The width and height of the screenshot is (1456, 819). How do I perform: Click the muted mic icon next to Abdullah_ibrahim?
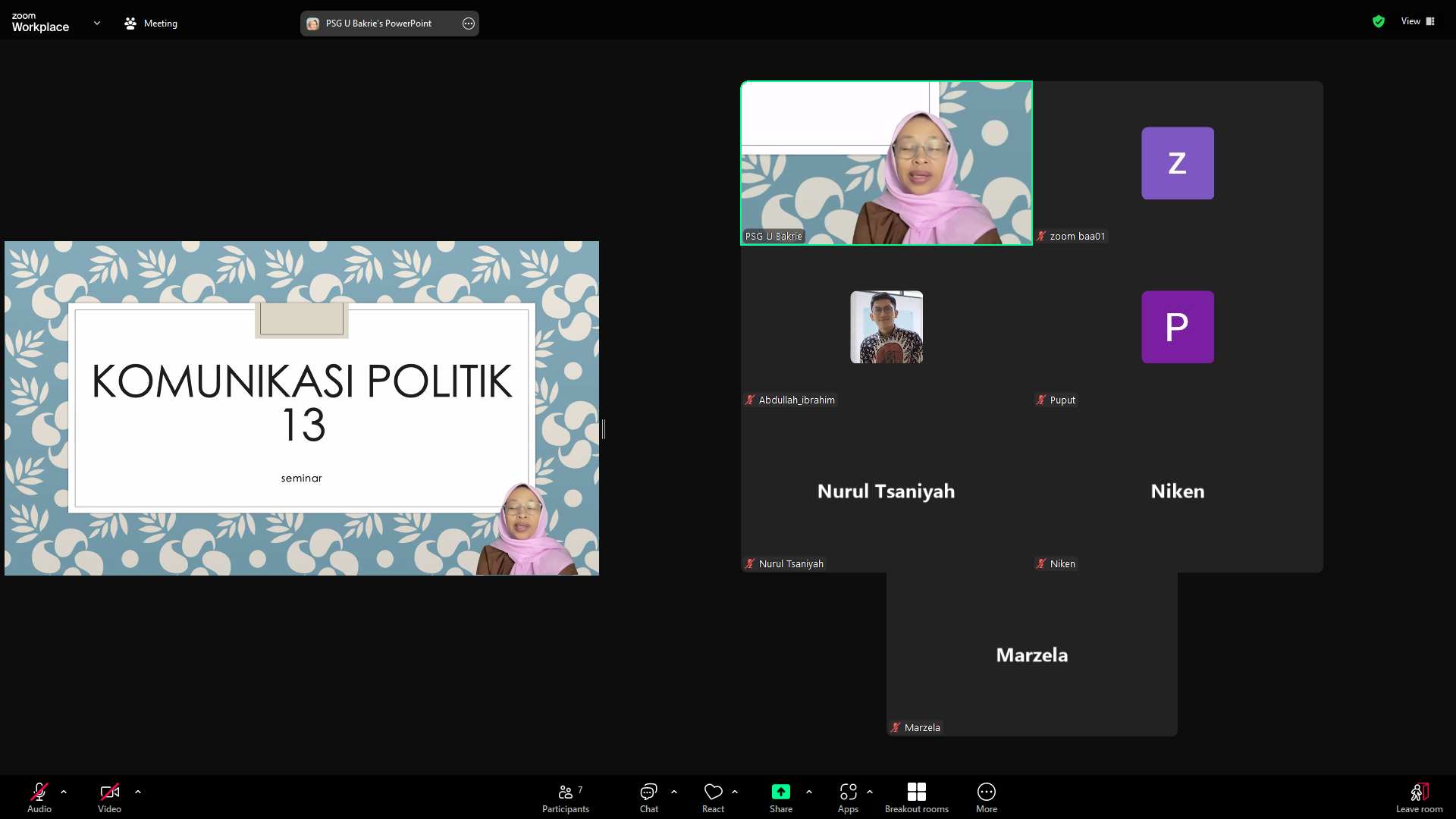click(750, 400)
